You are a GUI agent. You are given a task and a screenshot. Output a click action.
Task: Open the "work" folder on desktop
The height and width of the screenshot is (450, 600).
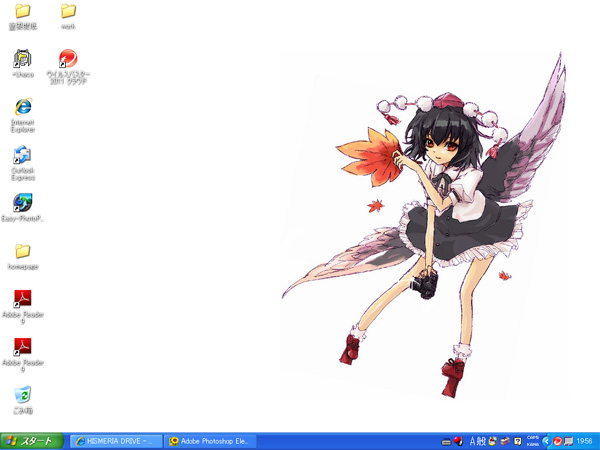click(x=68, y=11)
